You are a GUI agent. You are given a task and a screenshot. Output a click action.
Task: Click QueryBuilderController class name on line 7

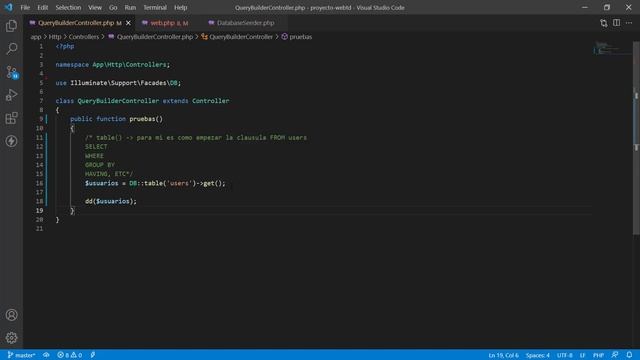118,101
